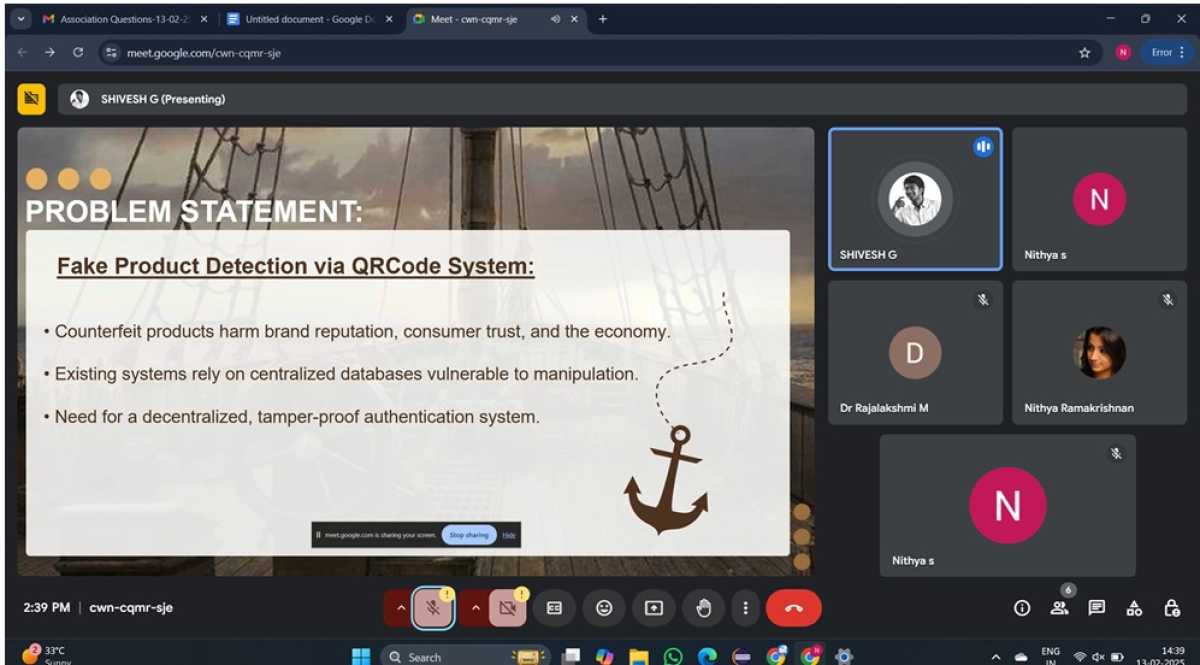Click the meeting code cwn-cqmr-sje text
The image size is (1200, 665).
point(131,607)
